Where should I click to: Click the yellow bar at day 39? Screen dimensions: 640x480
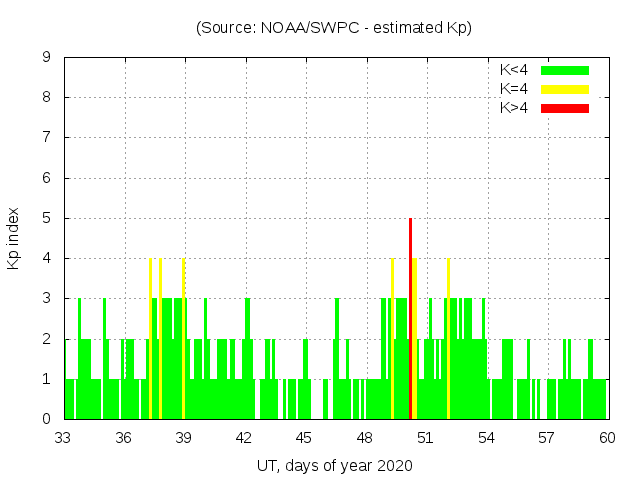[184, 340]
